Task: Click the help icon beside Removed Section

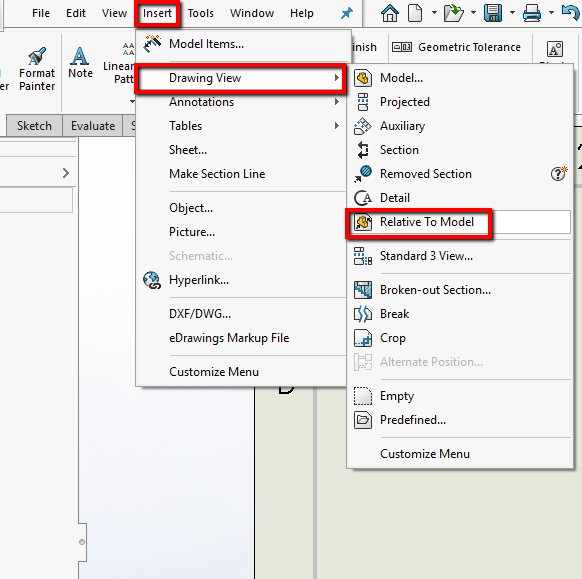Action: 559,173
